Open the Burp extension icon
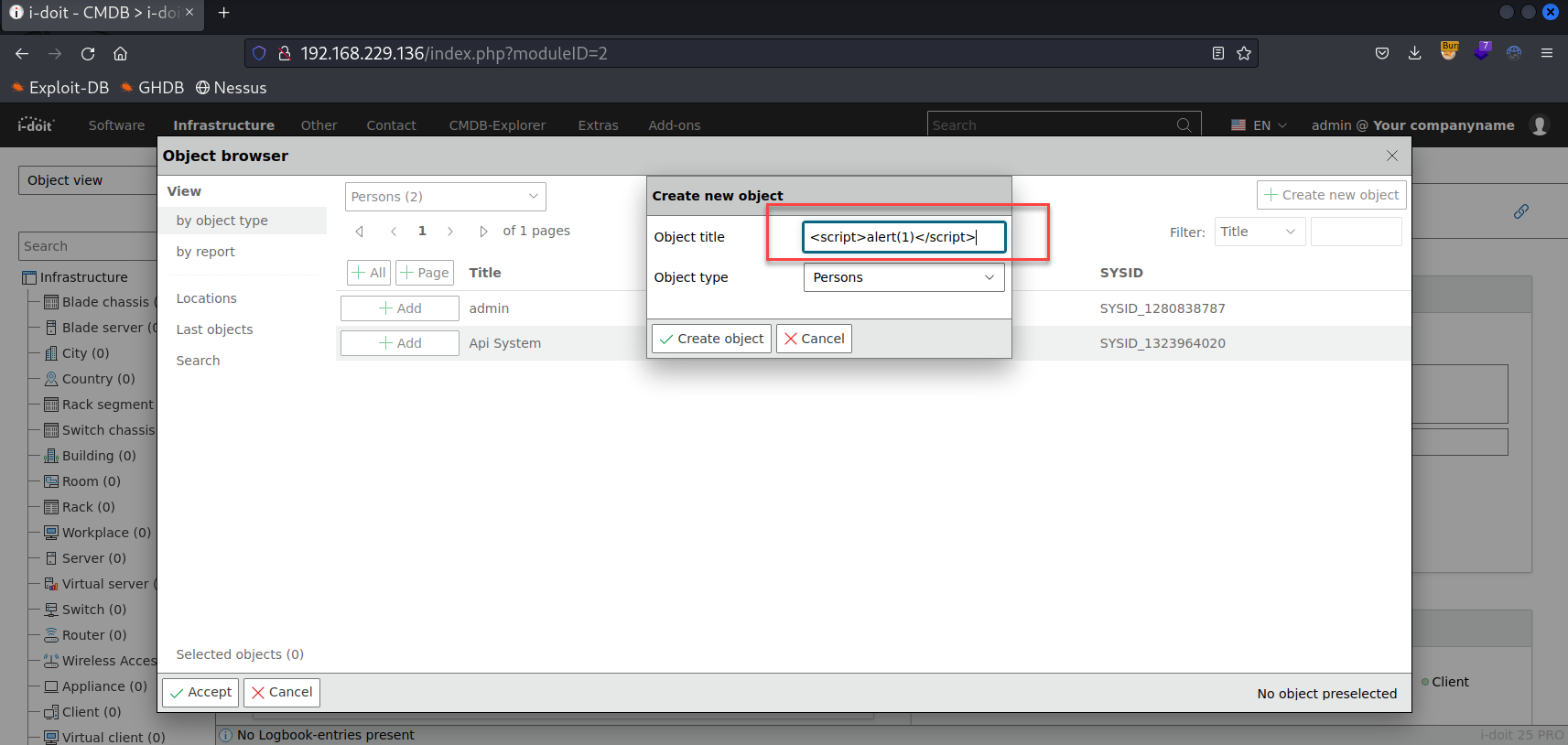This screenshot has height=745, width=1568. (x=1449, y=51)
